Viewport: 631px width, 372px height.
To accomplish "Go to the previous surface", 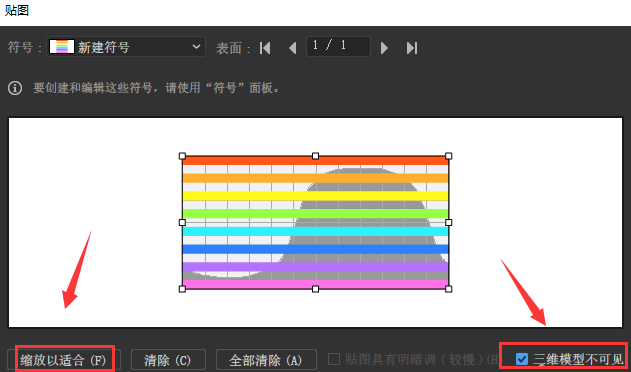I will (293, 48).
